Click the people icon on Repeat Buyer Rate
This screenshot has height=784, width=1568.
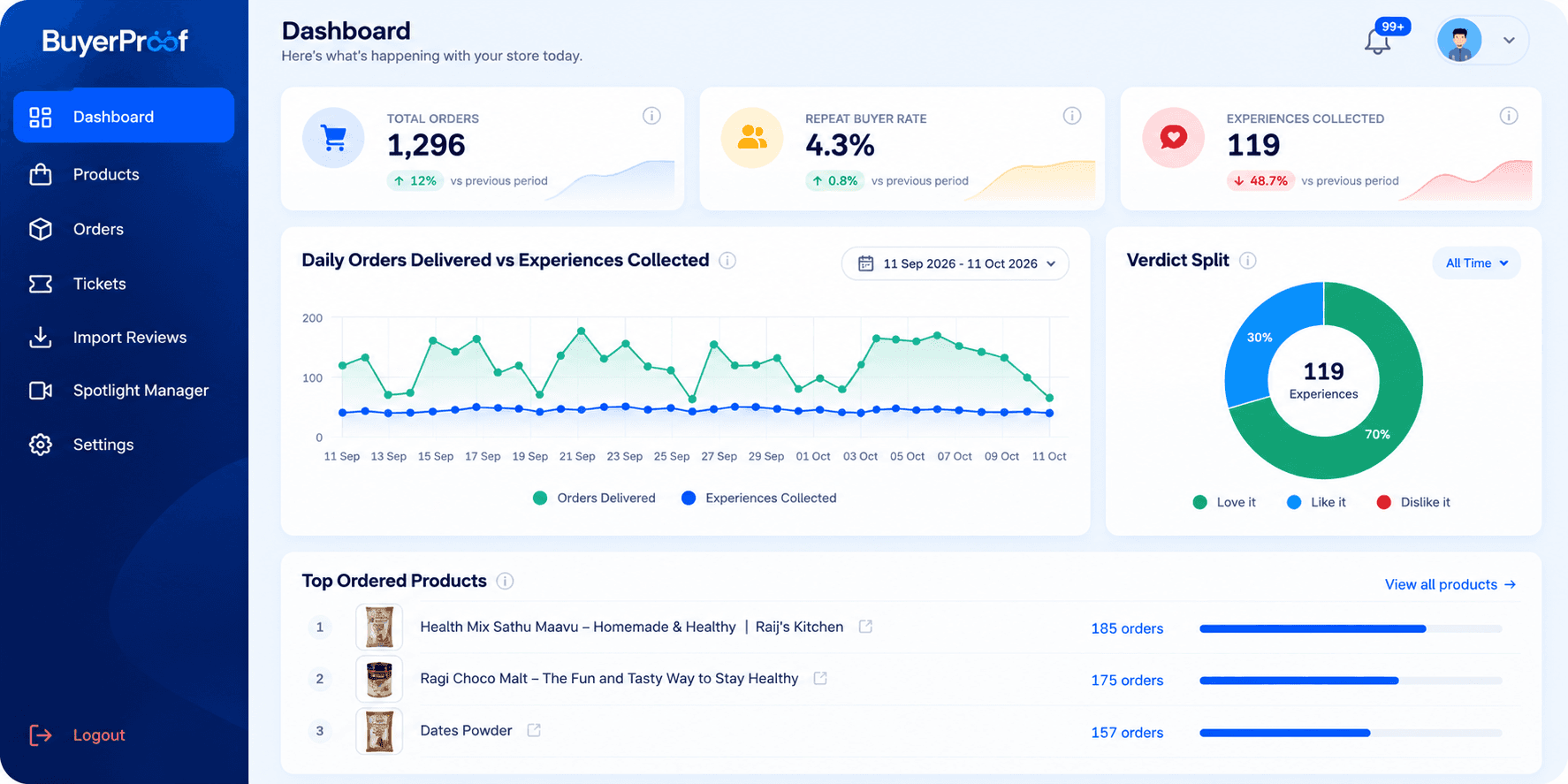pyautogui.click(x=752, y=138)
